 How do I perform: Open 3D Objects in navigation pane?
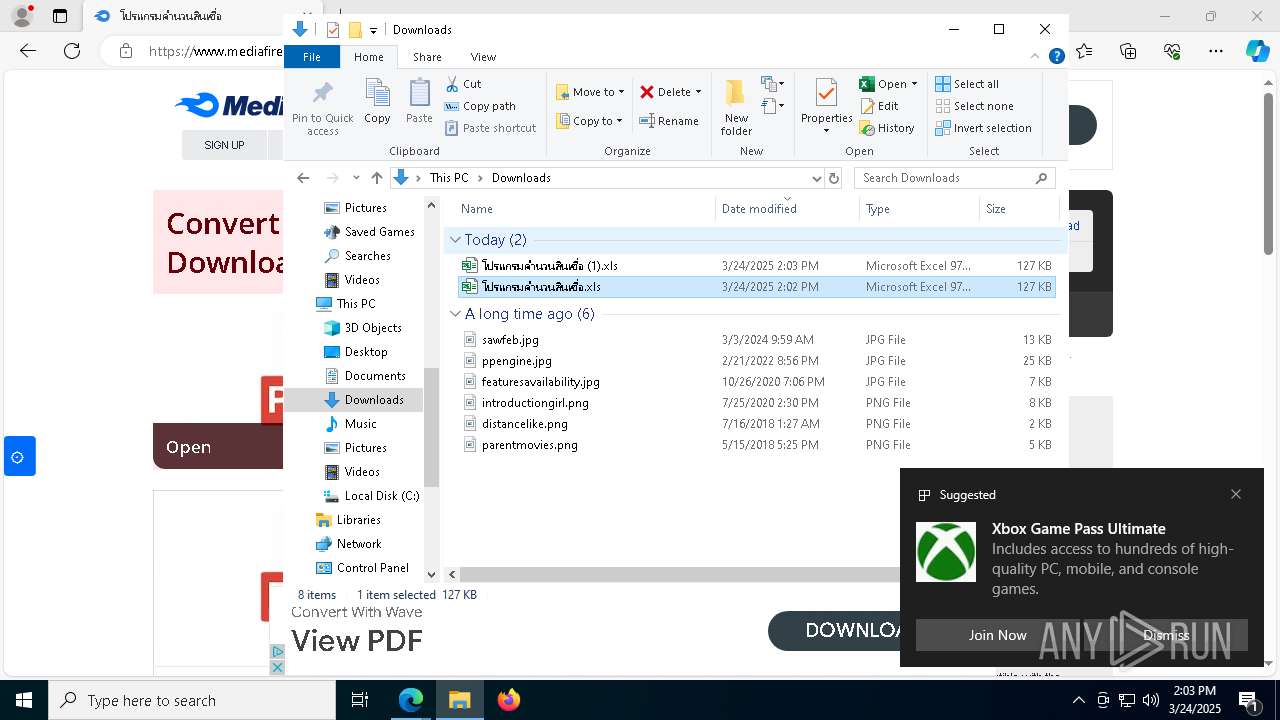coord(363,328)
